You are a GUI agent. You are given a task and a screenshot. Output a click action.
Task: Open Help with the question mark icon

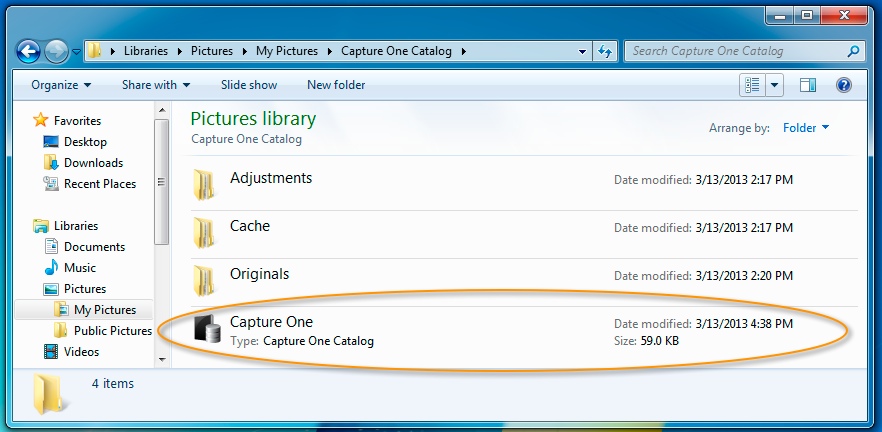click(844, 85)
